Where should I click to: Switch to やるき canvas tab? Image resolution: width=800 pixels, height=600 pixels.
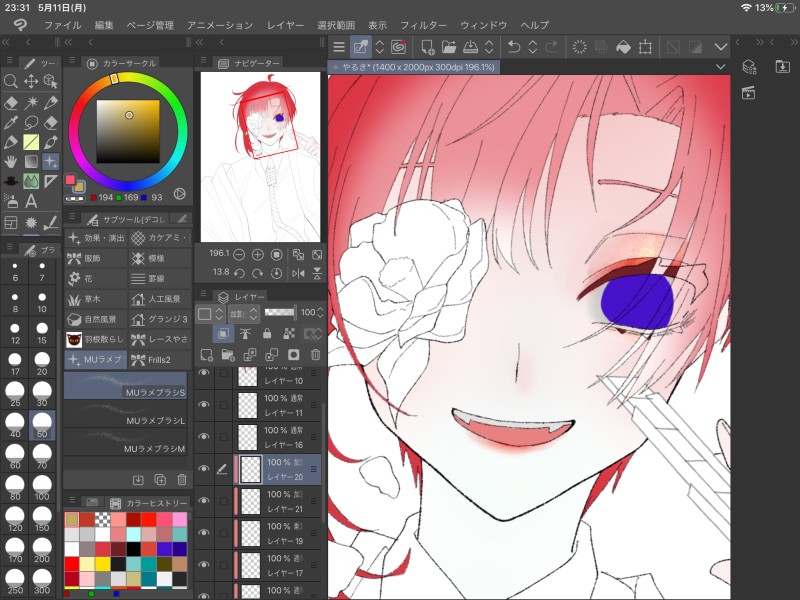[x=414, y=67]
